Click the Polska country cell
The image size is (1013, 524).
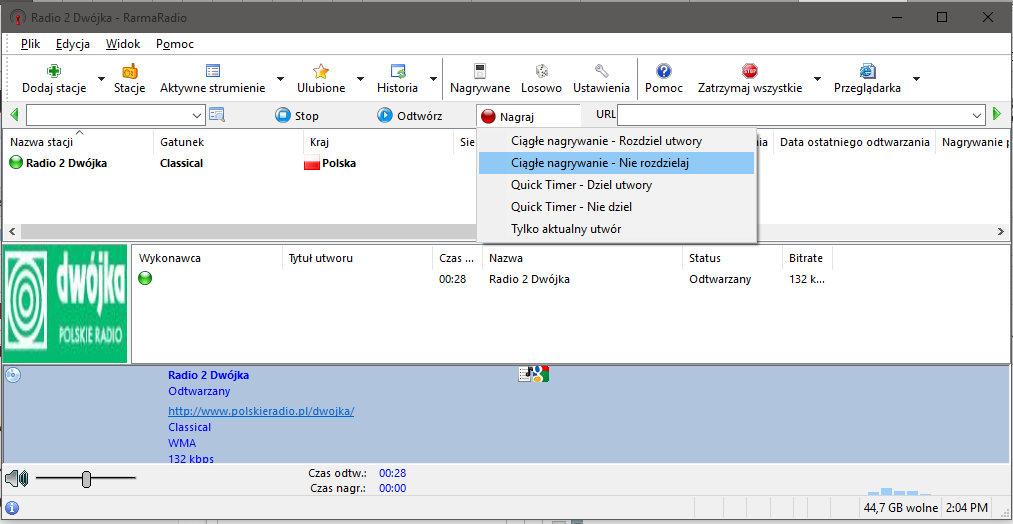tap(330, 163)
